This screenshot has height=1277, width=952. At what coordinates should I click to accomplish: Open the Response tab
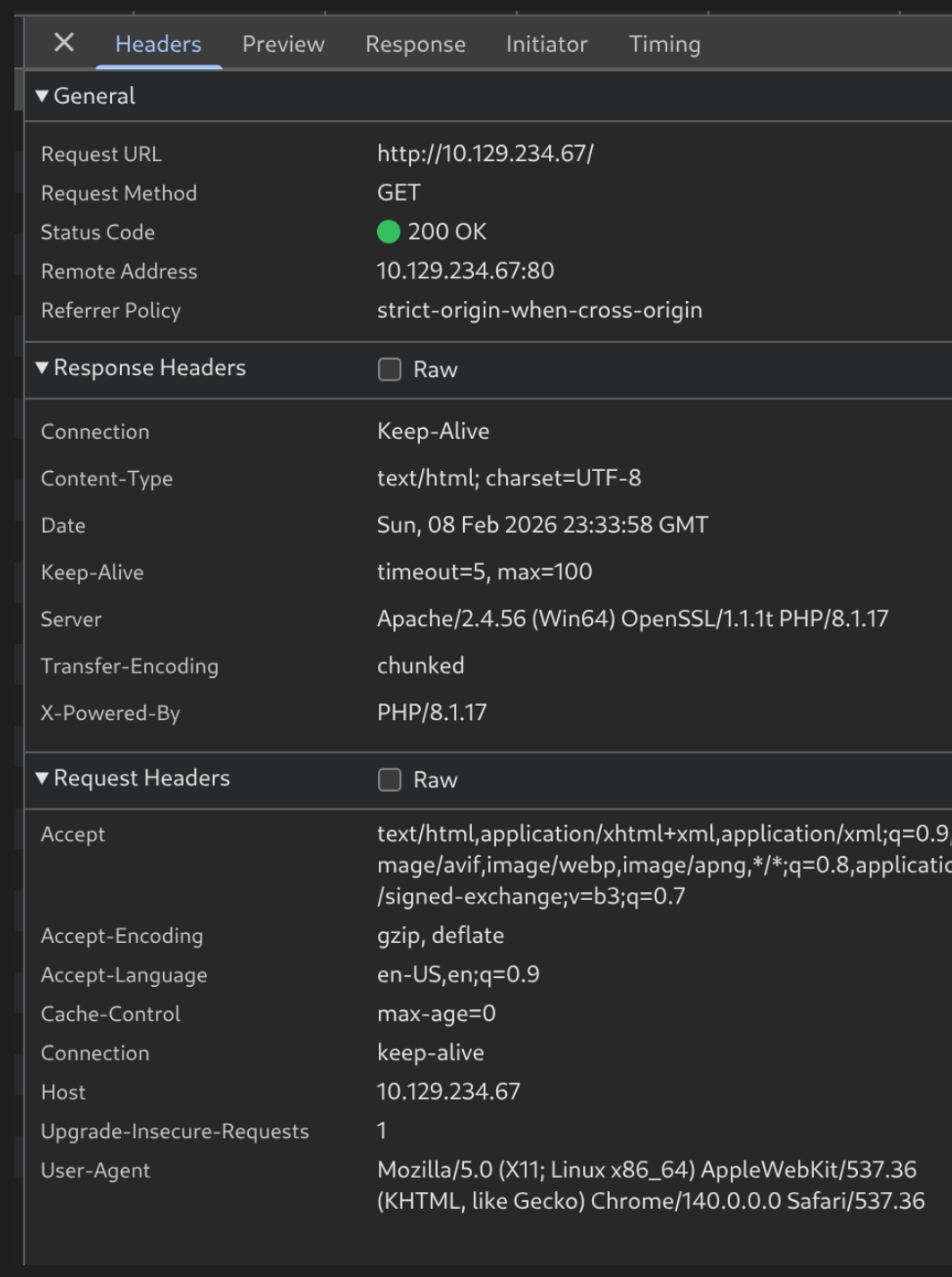pyautogui.click(x=416, y=44)
